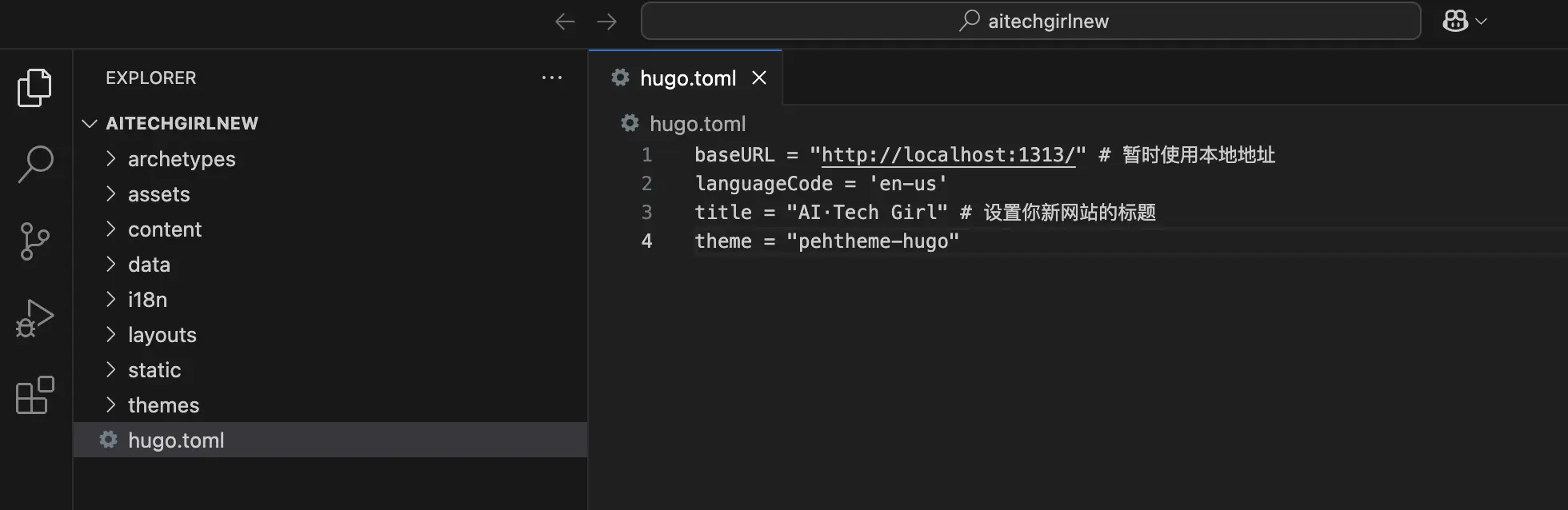
Task: Open the Extensions view
Action: (34, 395)
